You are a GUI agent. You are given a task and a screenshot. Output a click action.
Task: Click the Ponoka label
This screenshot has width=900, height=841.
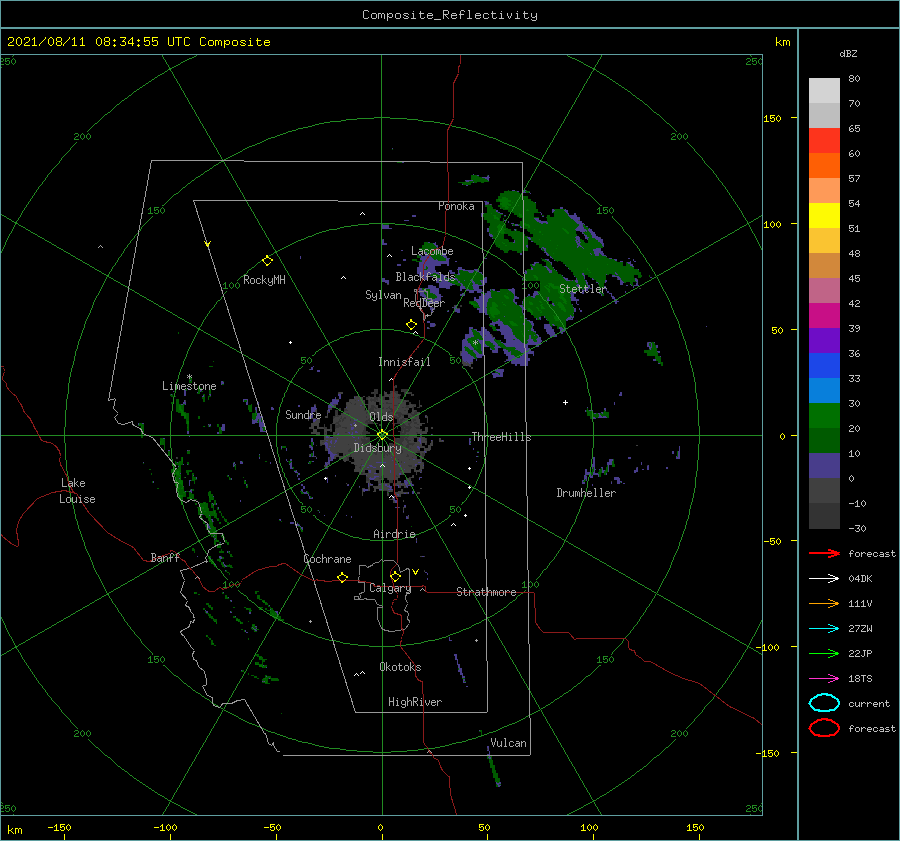tap(456, 206)
